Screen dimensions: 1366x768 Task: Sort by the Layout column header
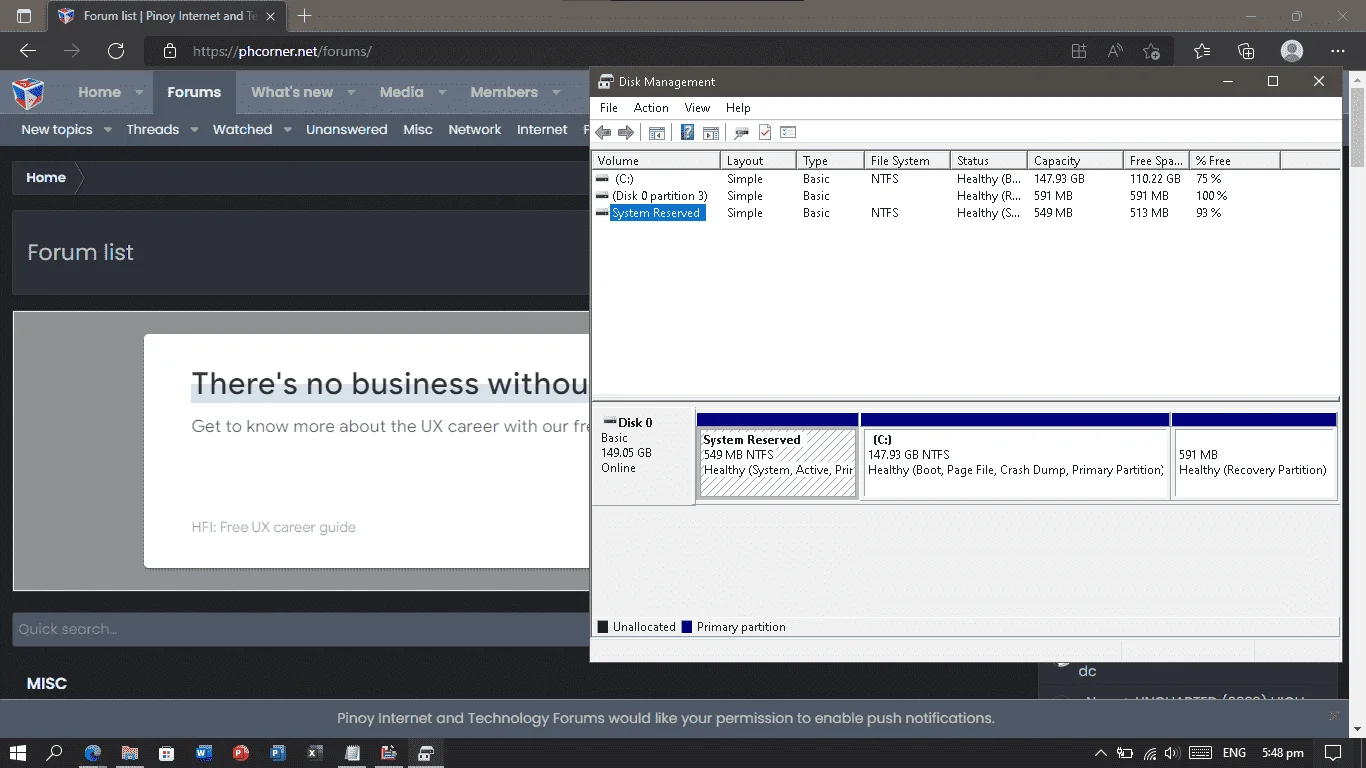click(758, 160)
